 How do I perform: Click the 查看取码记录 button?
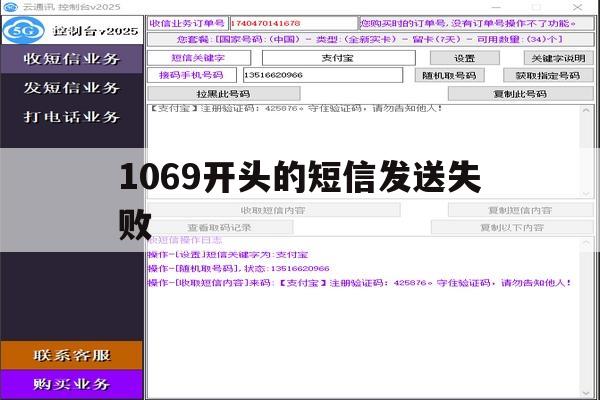click(220, 227)
